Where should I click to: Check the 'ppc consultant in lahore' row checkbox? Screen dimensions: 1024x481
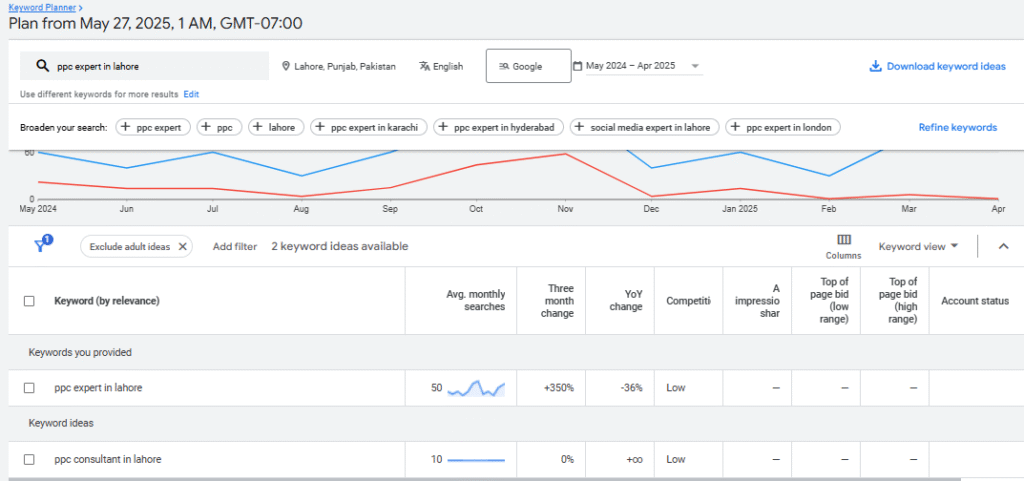(x=29, y=459)
